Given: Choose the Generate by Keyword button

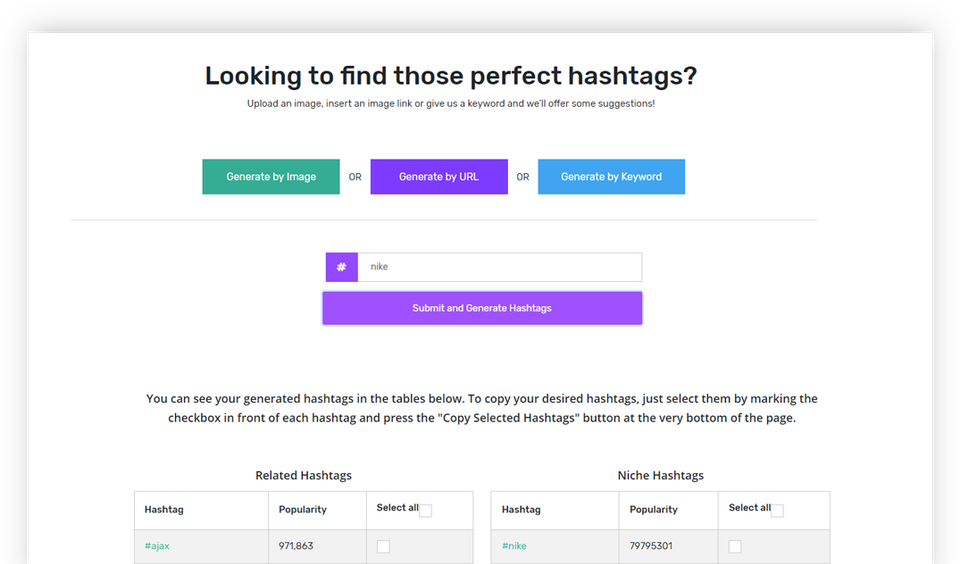Looking at the screenshot, I should coord(611,177).
